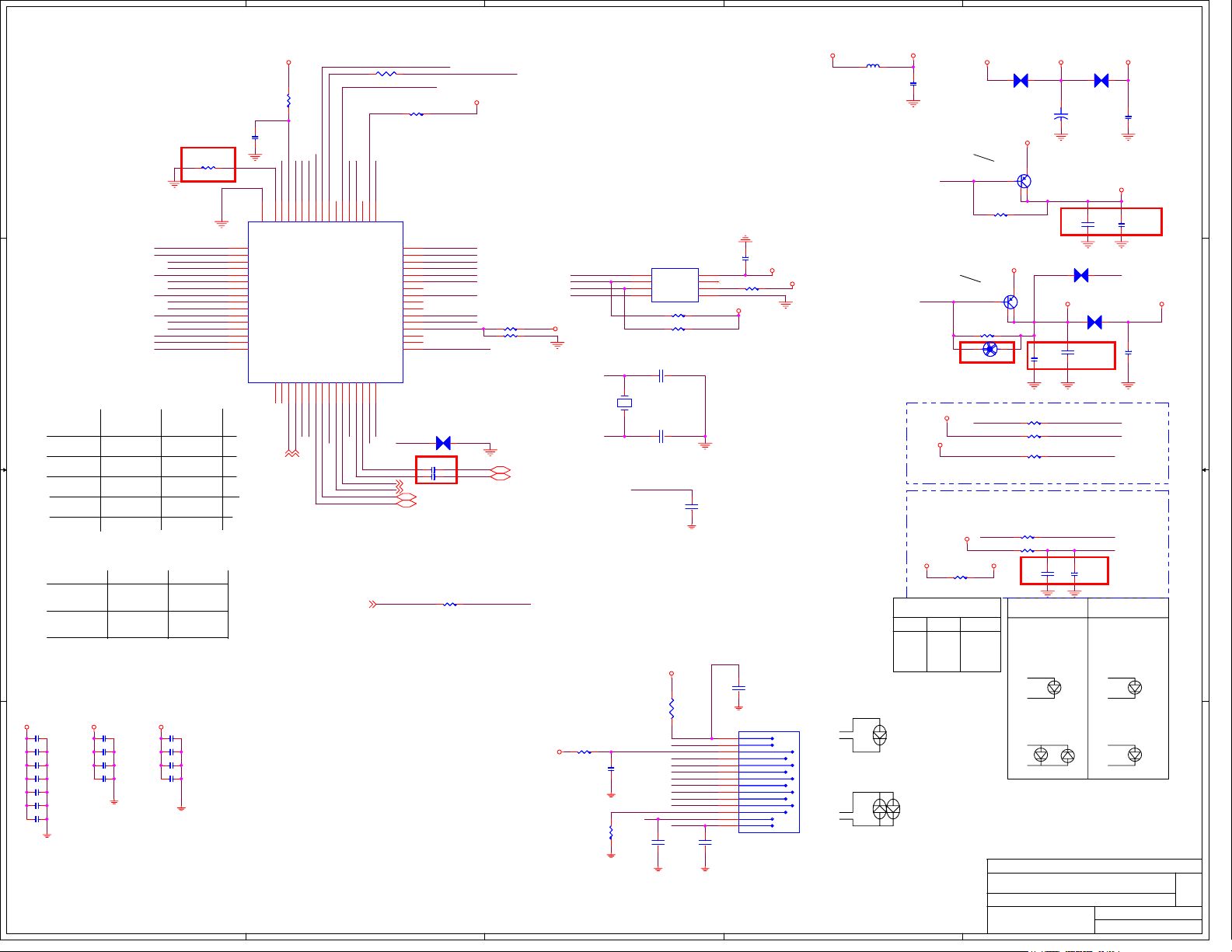Viewport: 1232px width, 952px height.
Task: Click the single LED symbol above the double-LED
Action: click(879, 734)
